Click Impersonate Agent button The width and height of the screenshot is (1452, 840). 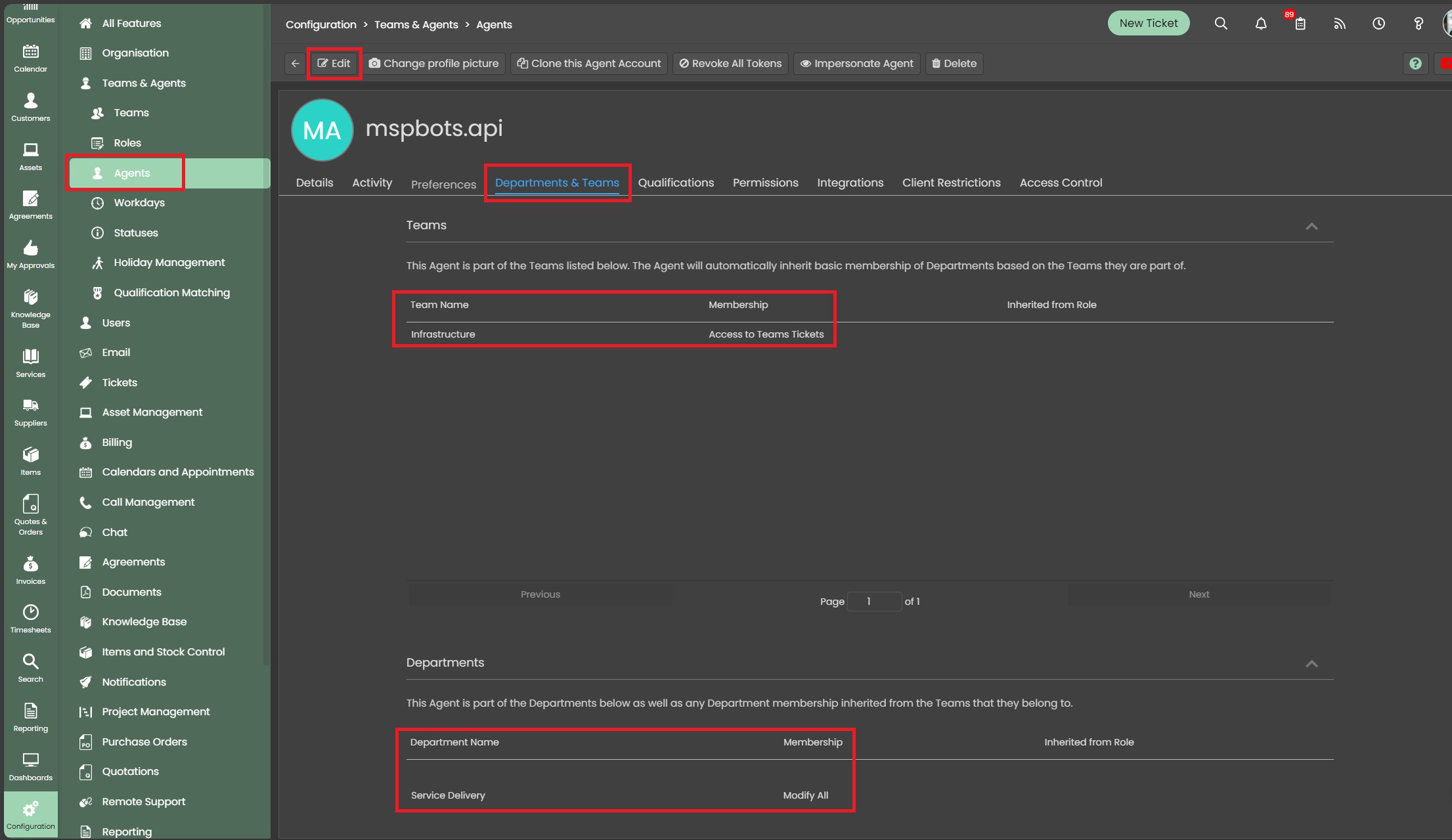click(x=856, y=64)
